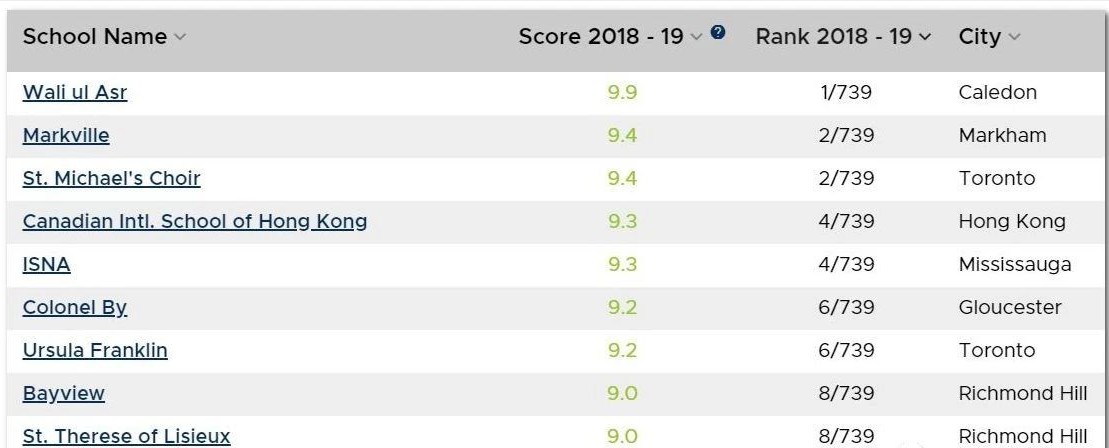Sort by City column chevron

[x=1014, y=37]
